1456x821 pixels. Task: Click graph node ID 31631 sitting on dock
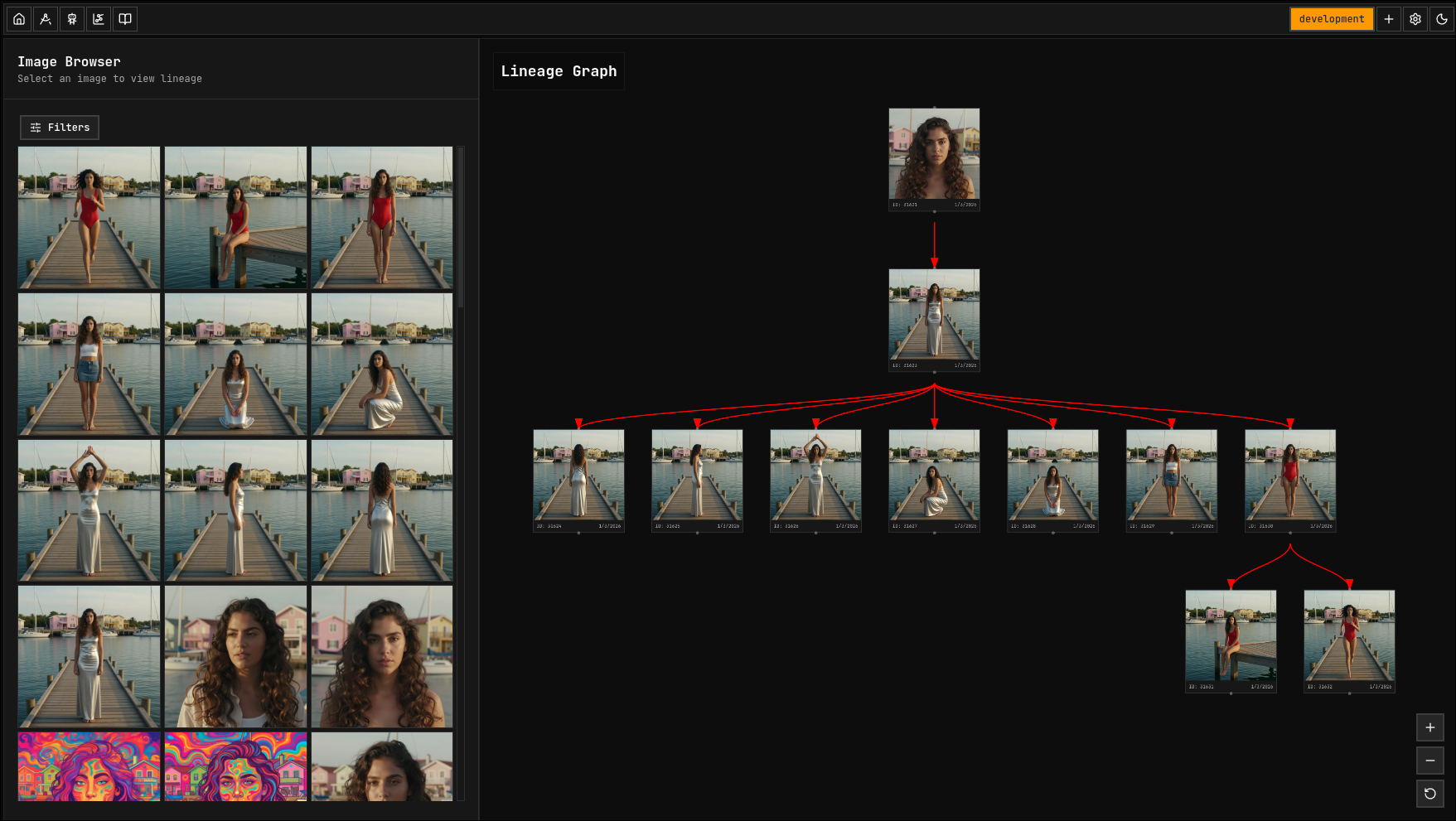tap(1231, 641)
